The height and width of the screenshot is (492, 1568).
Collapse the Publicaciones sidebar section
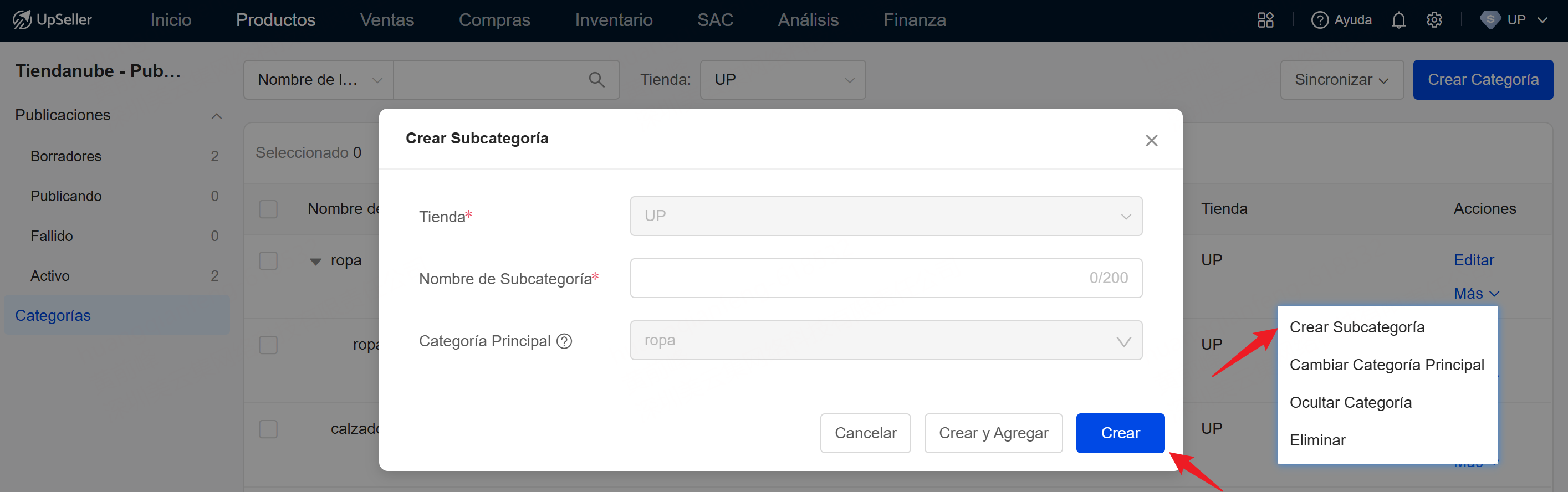(x=217, y=116)
